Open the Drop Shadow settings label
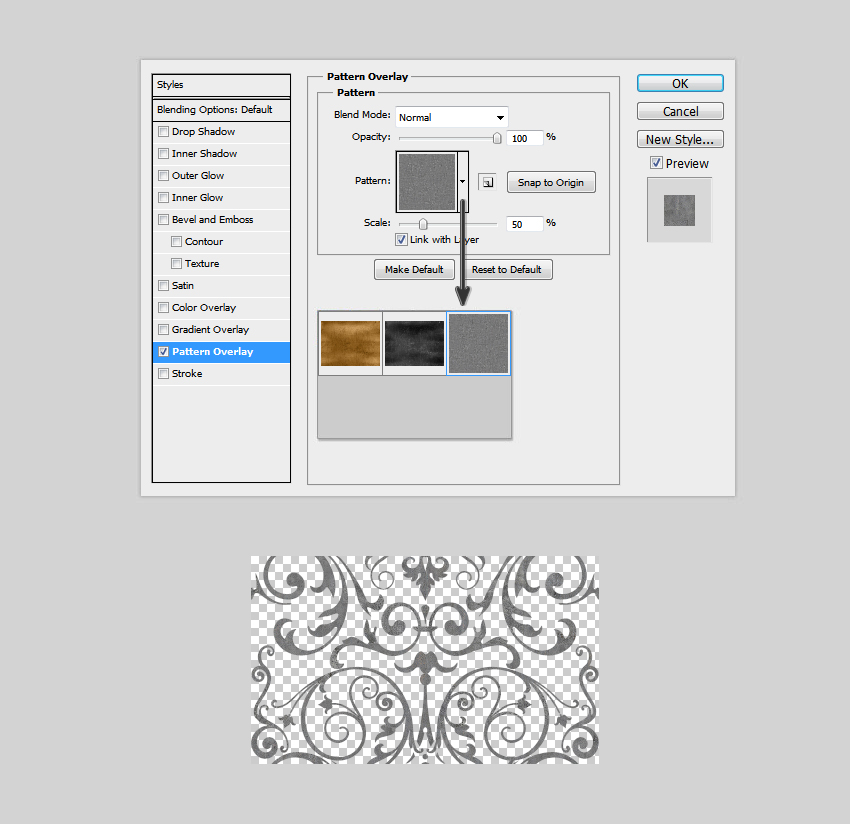850x824 pixels. (203, 132)
